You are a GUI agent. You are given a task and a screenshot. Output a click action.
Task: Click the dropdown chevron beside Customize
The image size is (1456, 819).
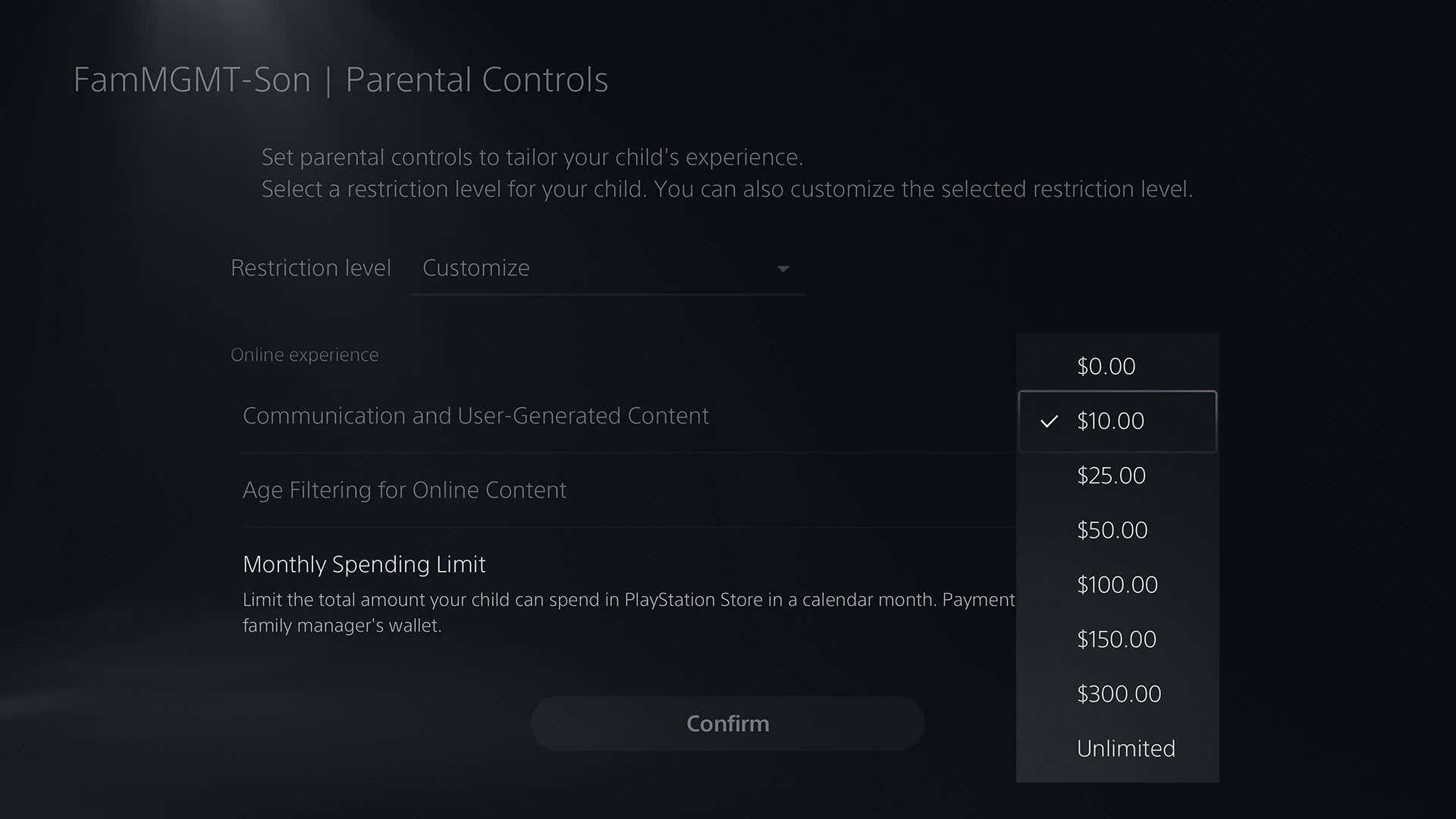[783, 269]
